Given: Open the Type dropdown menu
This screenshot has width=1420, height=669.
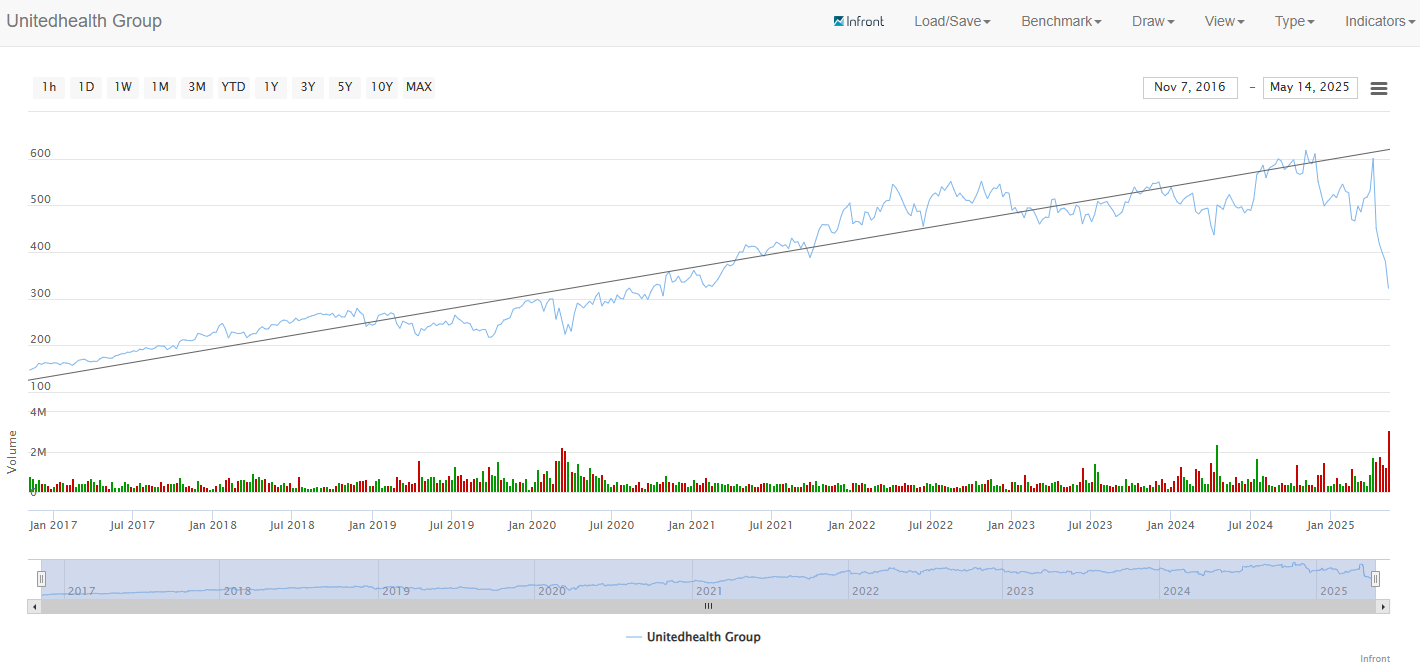Looking at the screenshot, I should [1295, 21].
